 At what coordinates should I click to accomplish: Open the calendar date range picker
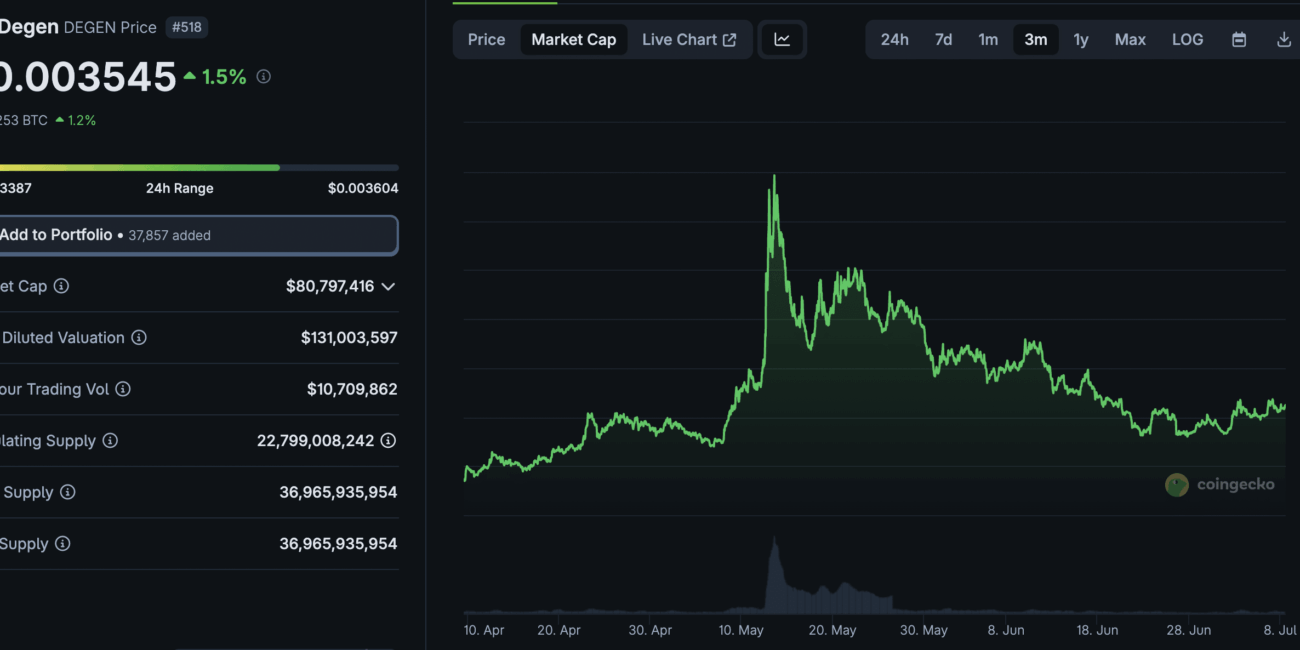tap(1239, 40)
